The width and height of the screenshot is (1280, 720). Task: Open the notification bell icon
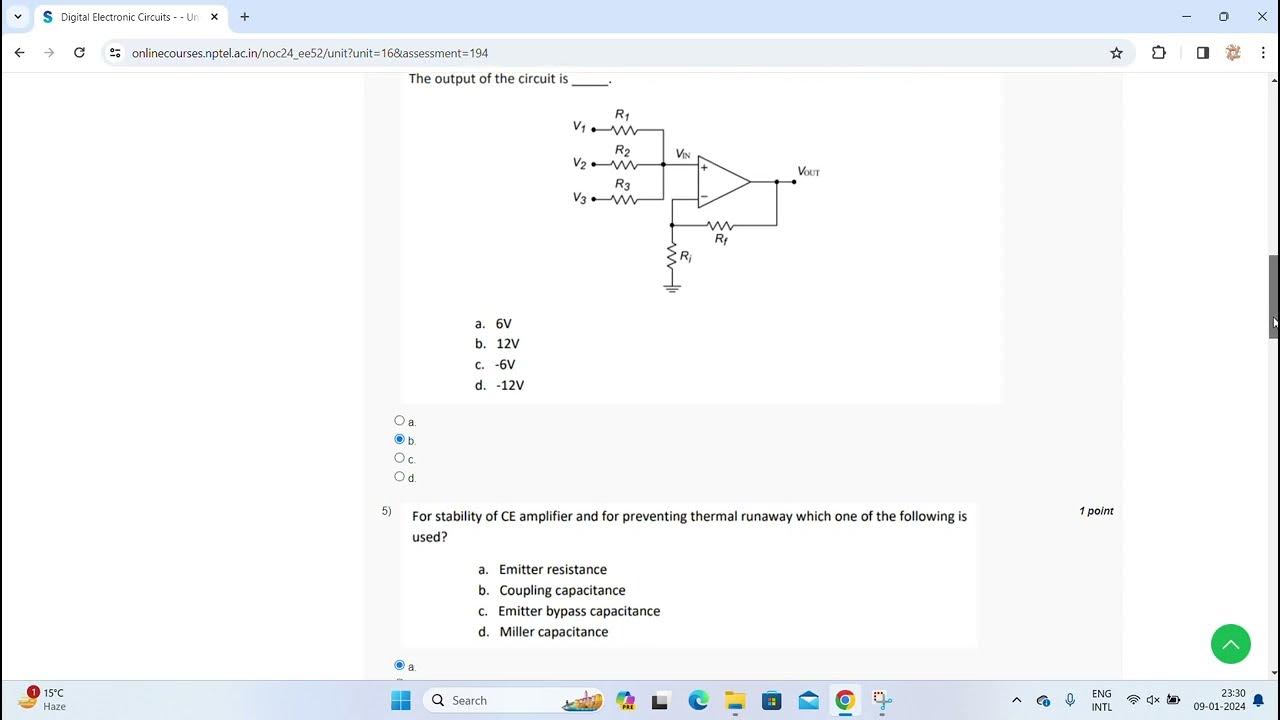click(x=1259, y=700)
